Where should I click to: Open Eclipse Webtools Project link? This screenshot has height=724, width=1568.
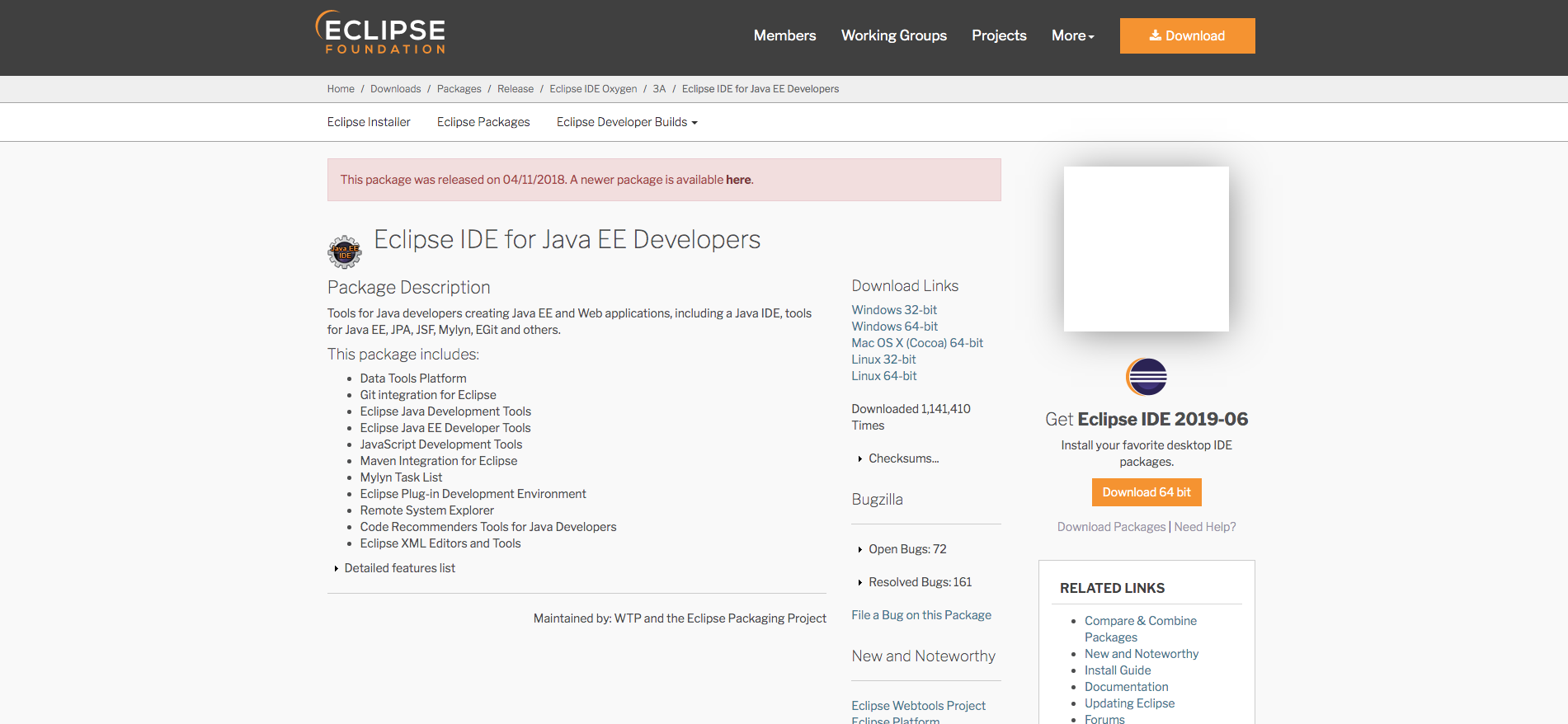[918, 706]
